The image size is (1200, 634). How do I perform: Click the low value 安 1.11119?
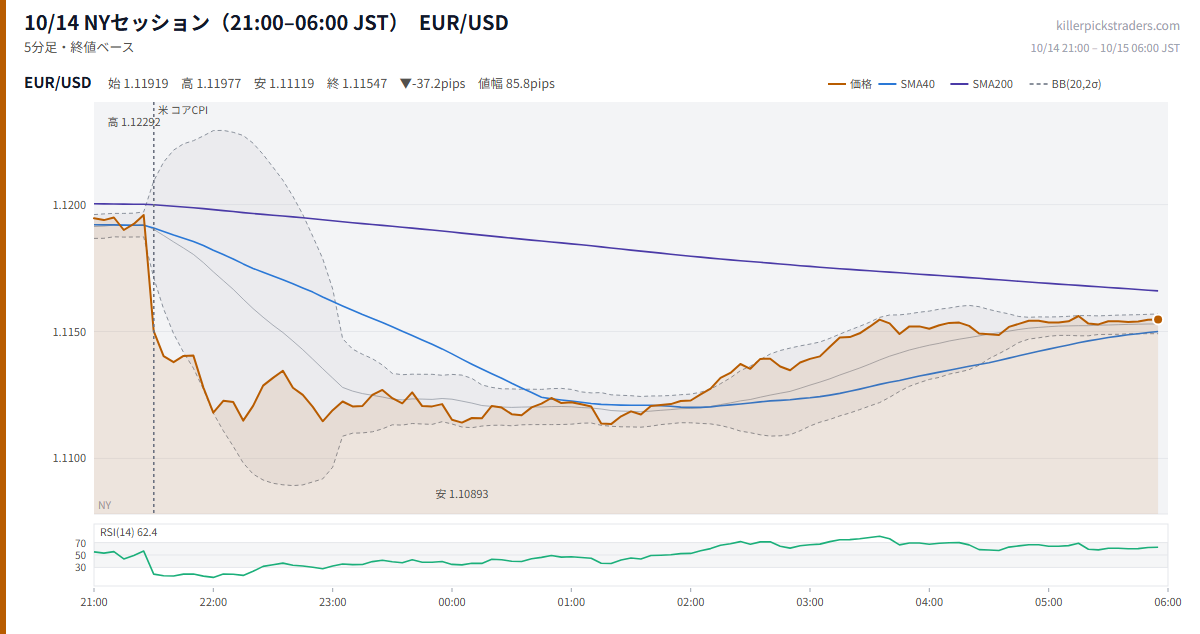click(x=284, y=84)
